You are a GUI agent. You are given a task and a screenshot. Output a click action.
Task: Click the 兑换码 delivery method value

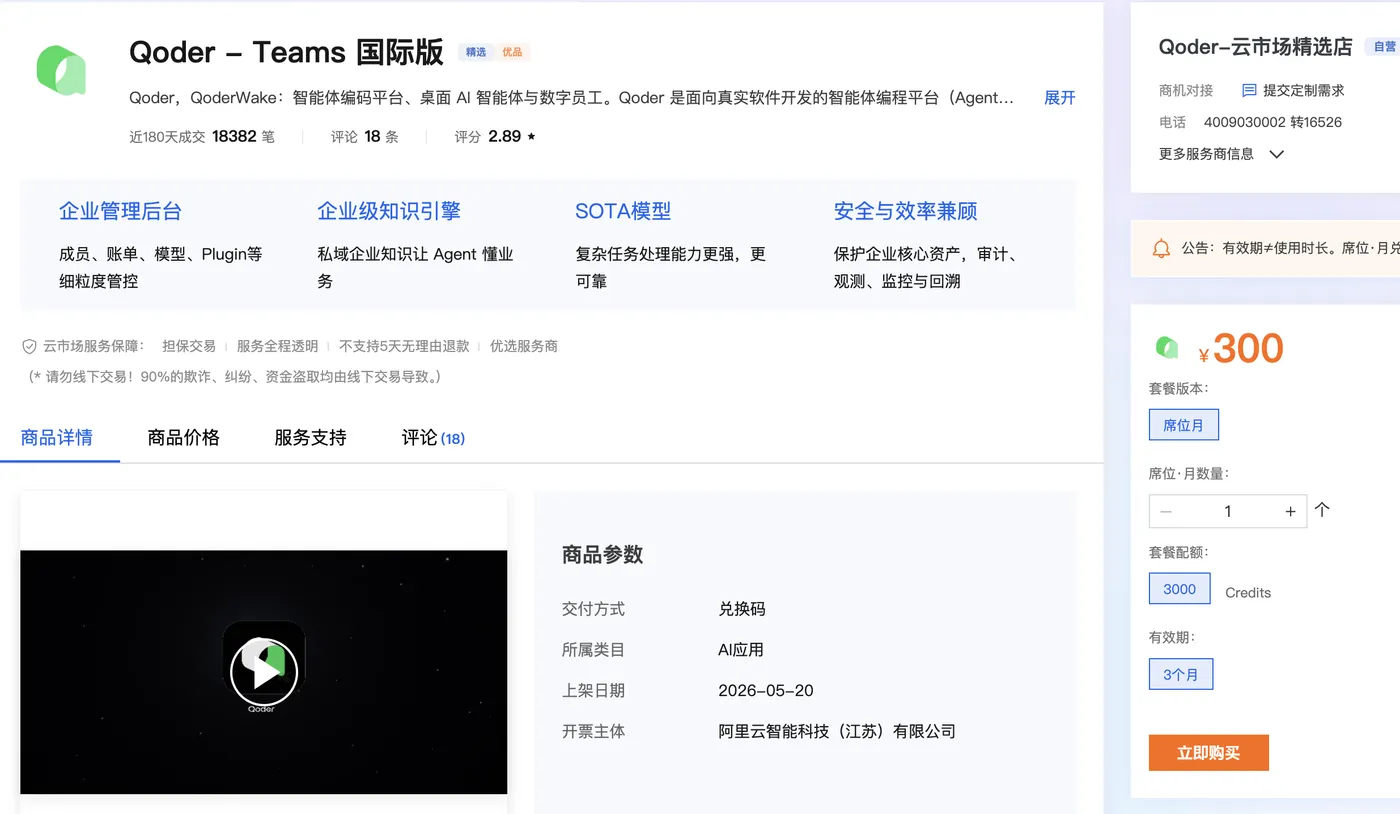[x=742, y=609]
